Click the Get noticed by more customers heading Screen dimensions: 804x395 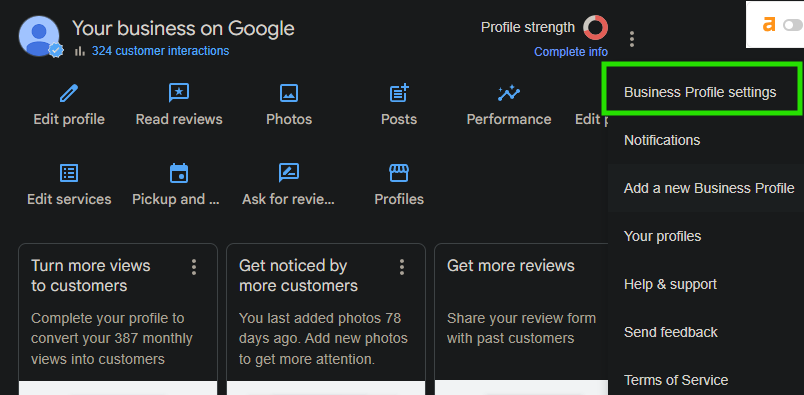298,275
